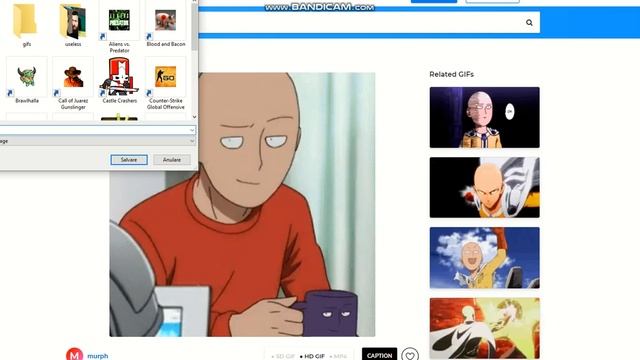
Task: Click scrollbar down arrow in file list
Action: click(x=194, y=117)
